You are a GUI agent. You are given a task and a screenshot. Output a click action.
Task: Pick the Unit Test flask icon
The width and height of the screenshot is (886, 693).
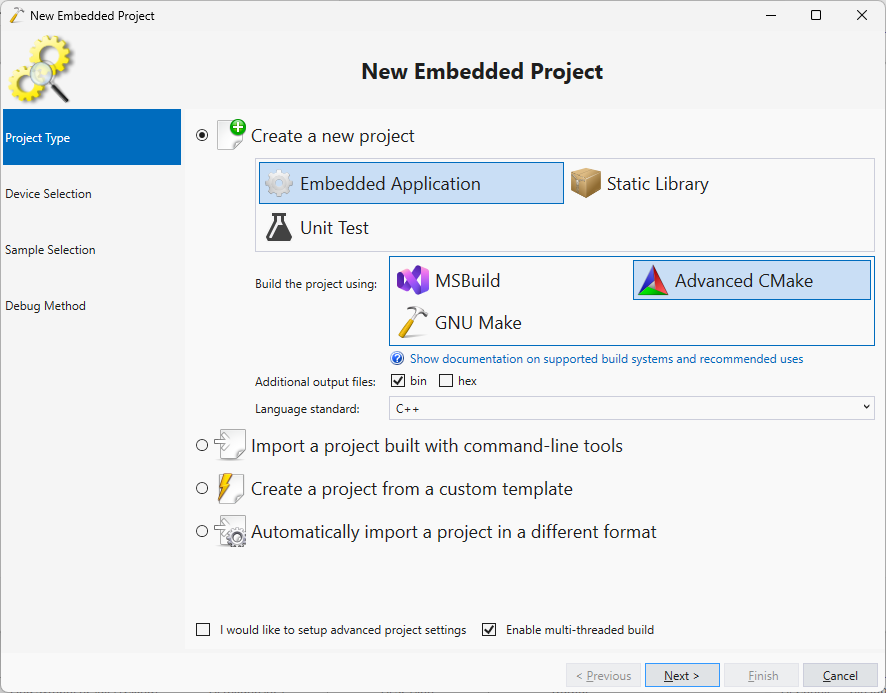[279, 228]
